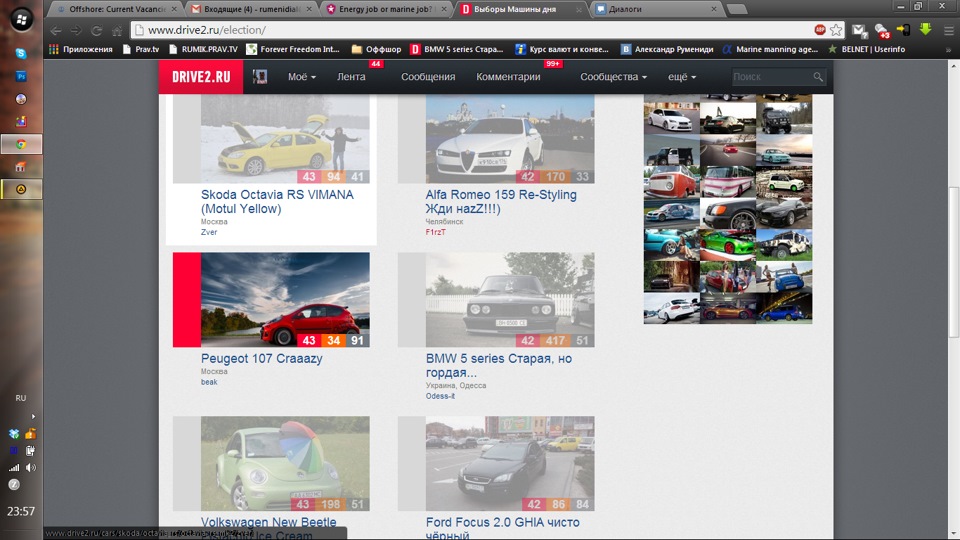
Task: Open the Курс валют и конве... bookmark
Action: [561, 49]
